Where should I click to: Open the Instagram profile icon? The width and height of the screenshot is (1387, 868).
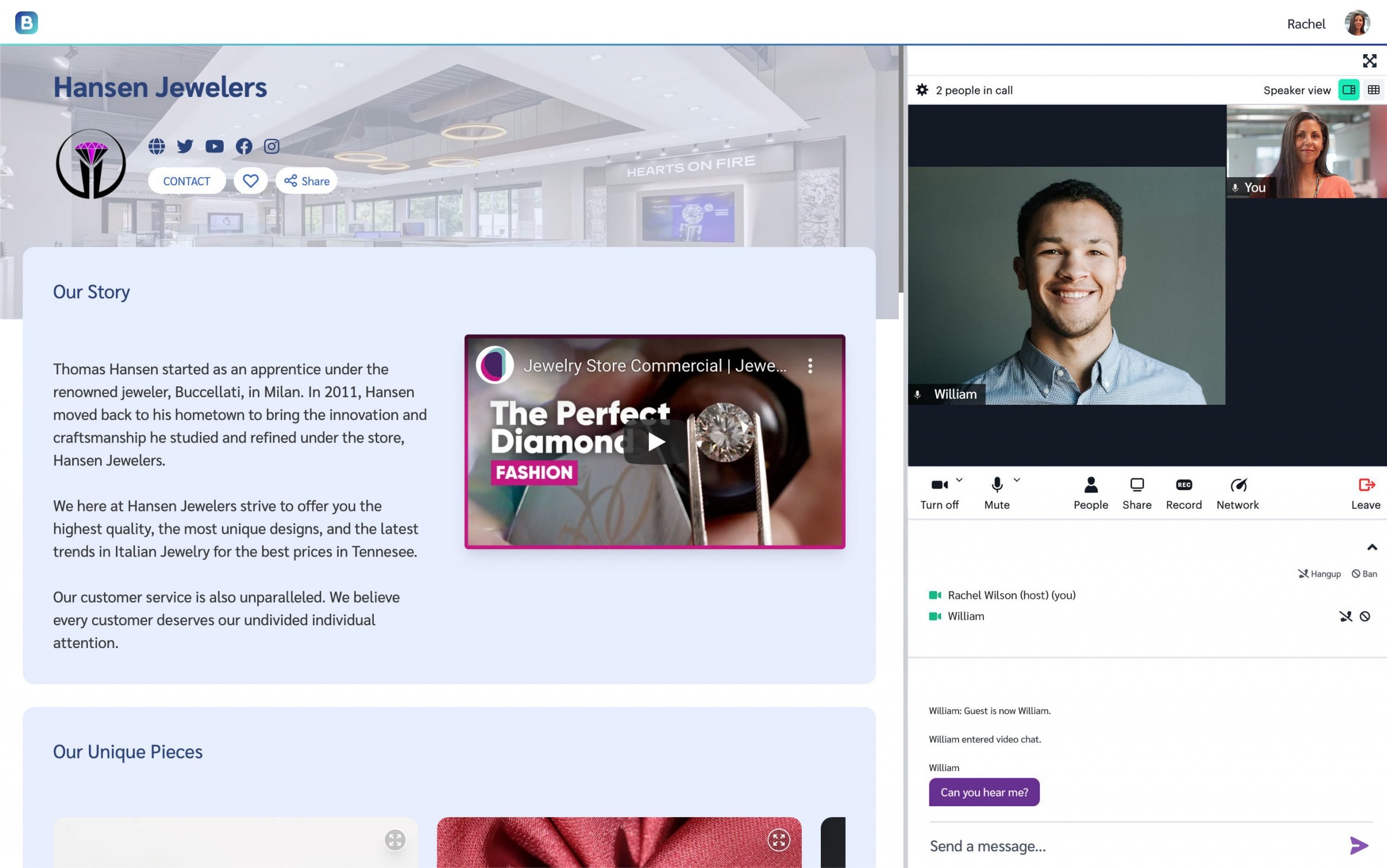pos(271,146)
